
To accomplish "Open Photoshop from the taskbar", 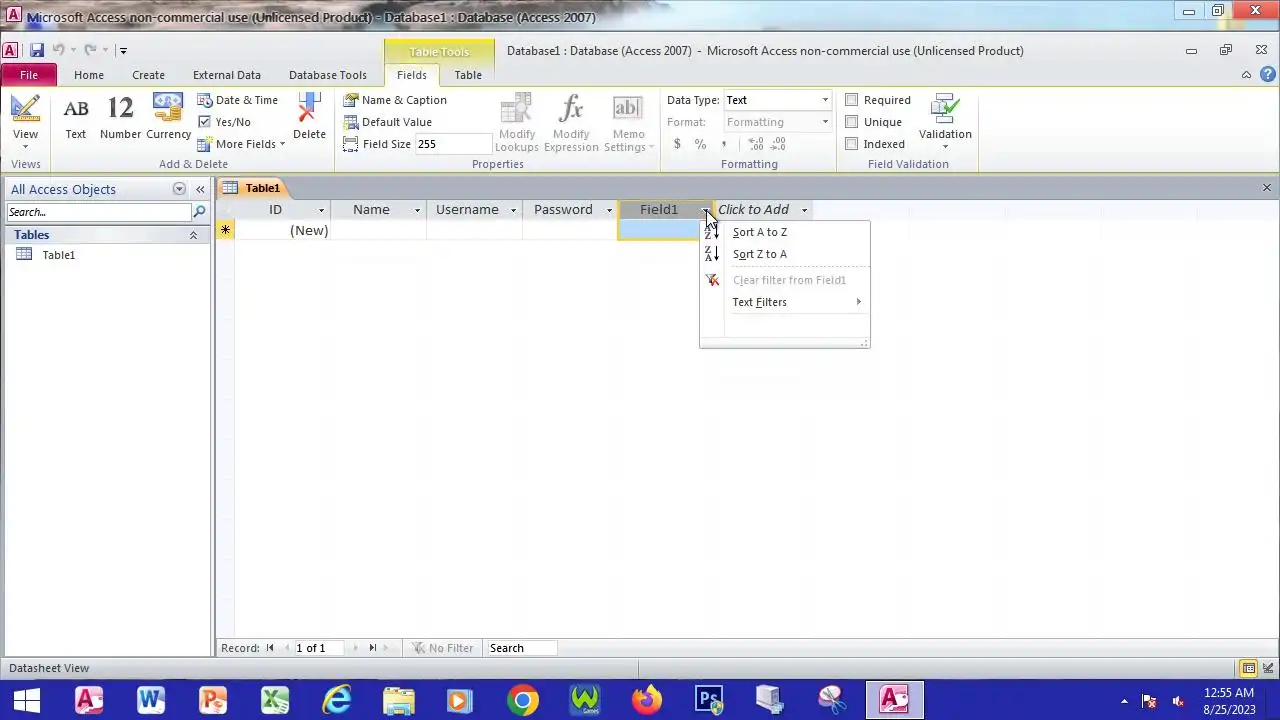I will (709, 700).
